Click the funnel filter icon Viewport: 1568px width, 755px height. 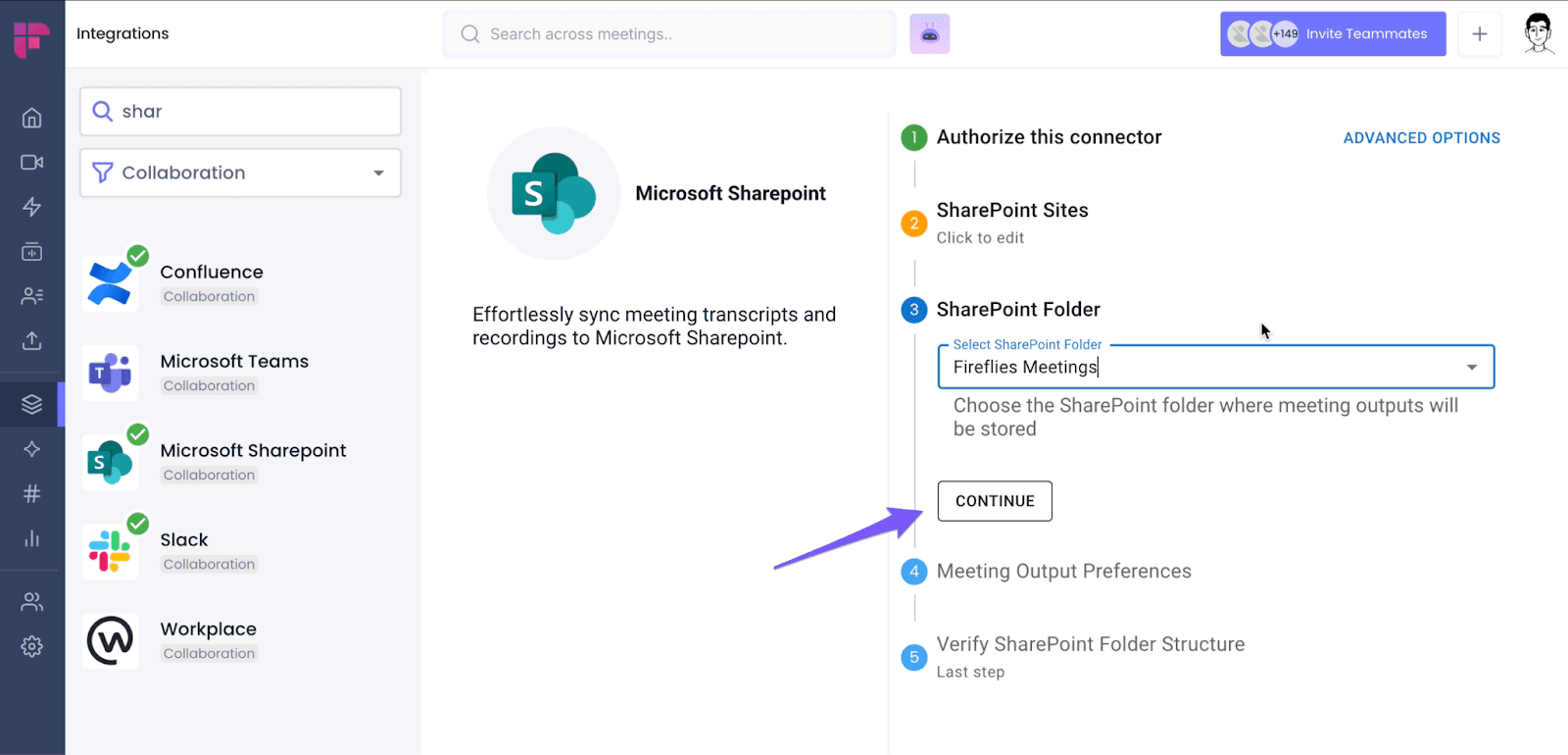point(102,173)
